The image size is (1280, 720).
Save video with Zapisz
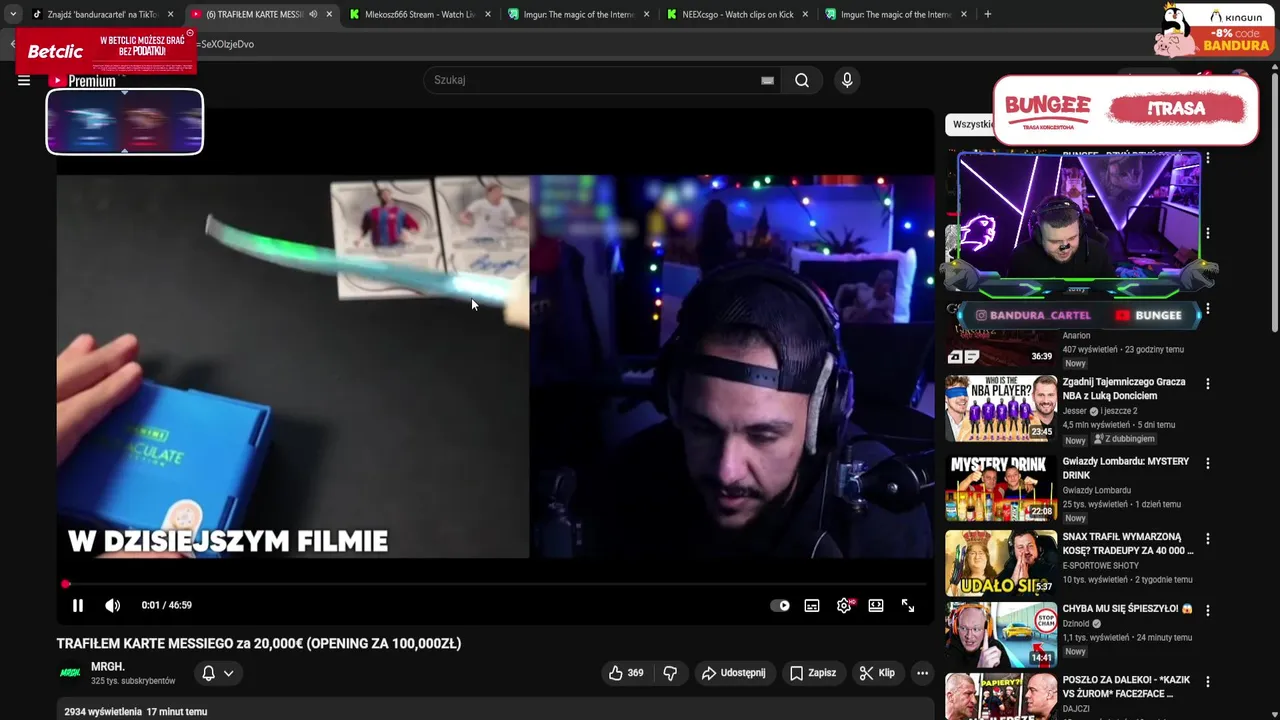tap(813, 673)
